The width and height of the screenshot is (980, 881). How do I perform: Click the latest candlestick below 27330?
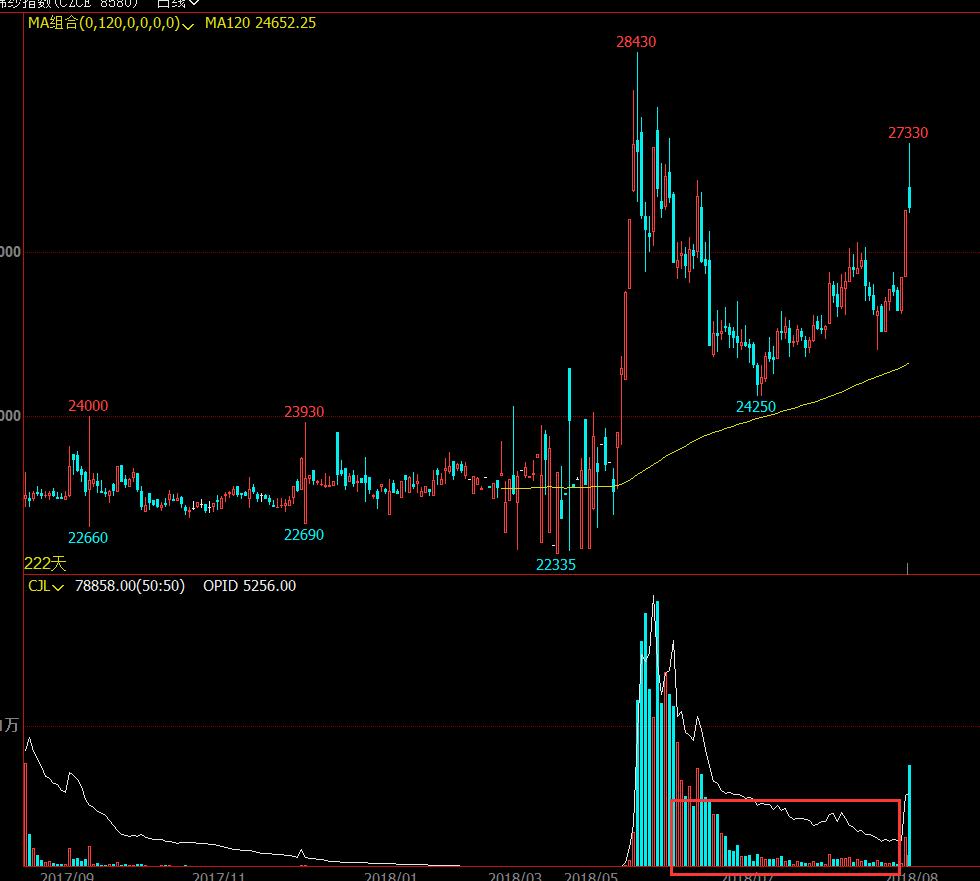(x=909, y=197)
